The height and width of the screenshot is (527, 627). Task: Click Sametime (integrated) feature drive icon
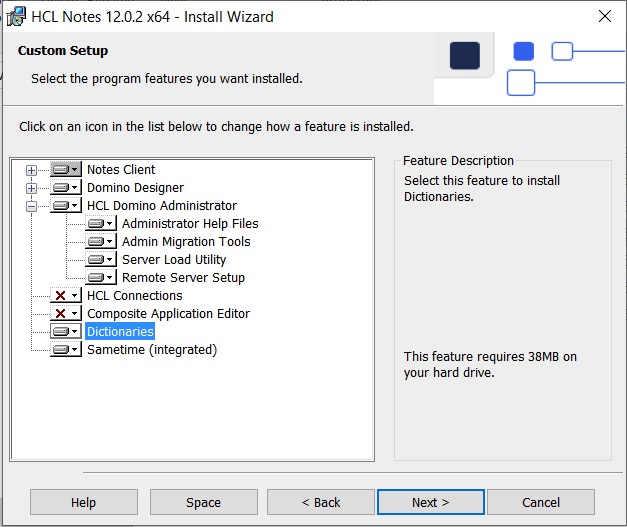pos(65,350)
